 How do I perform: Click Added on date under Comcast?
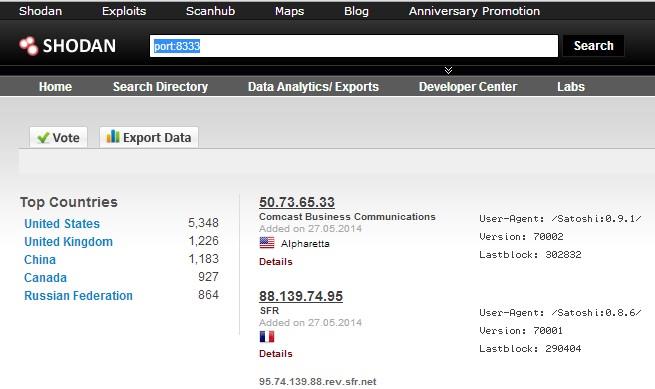tap(310, 229)
